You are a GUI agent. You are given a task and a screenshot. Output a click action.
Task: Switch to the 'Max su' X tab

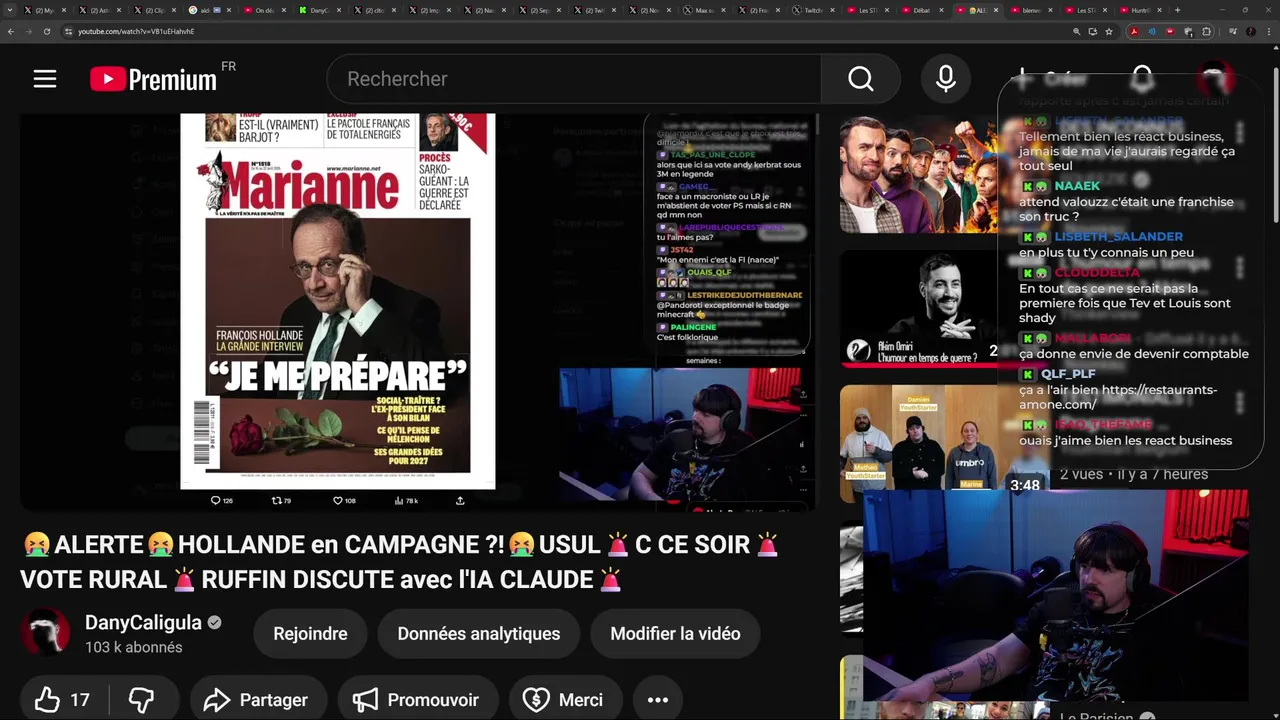click(705, 10)
